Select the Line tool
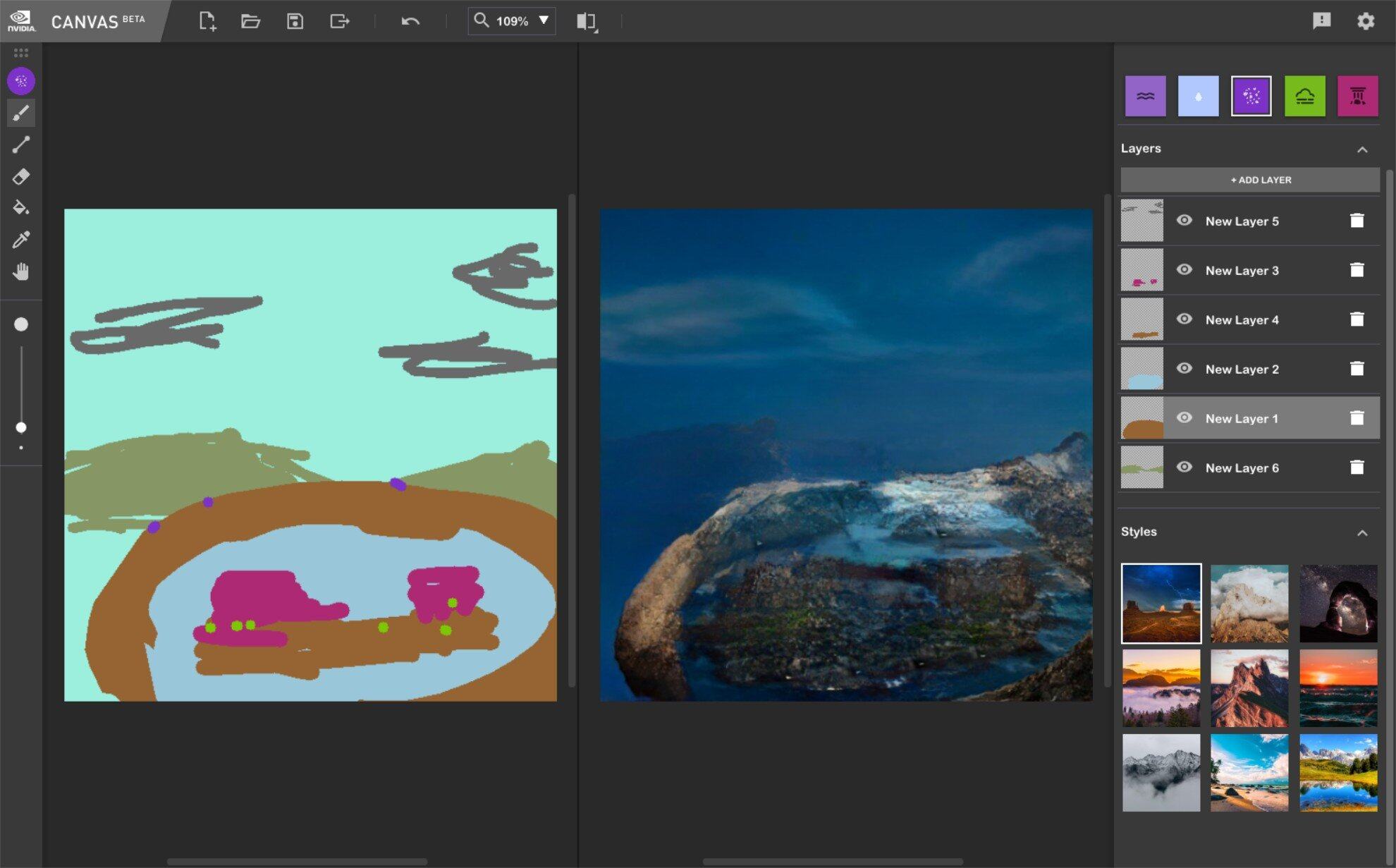 point(21,145)
